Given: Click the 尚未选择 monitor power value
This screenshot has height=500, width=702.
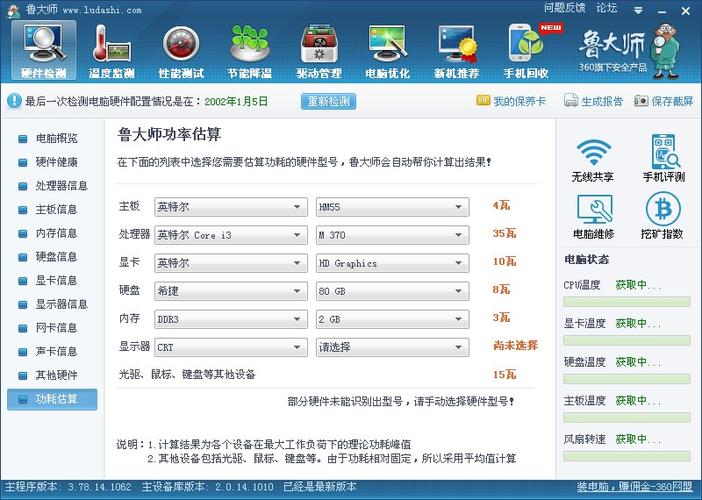Looking at the screenshot, I should 515,346.
